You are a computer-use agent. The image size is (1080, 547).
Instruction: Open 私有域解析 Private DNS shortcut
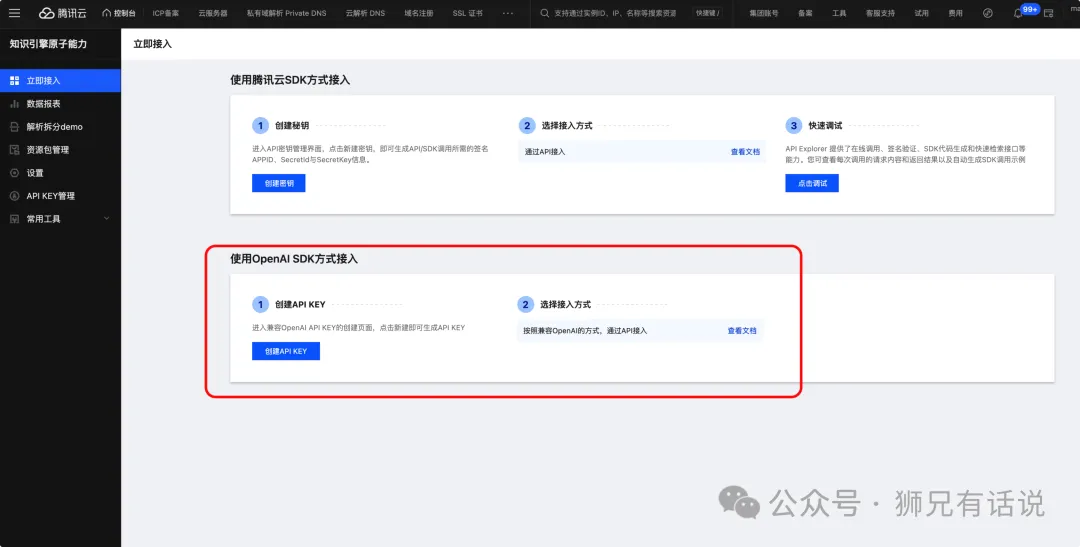287,13
